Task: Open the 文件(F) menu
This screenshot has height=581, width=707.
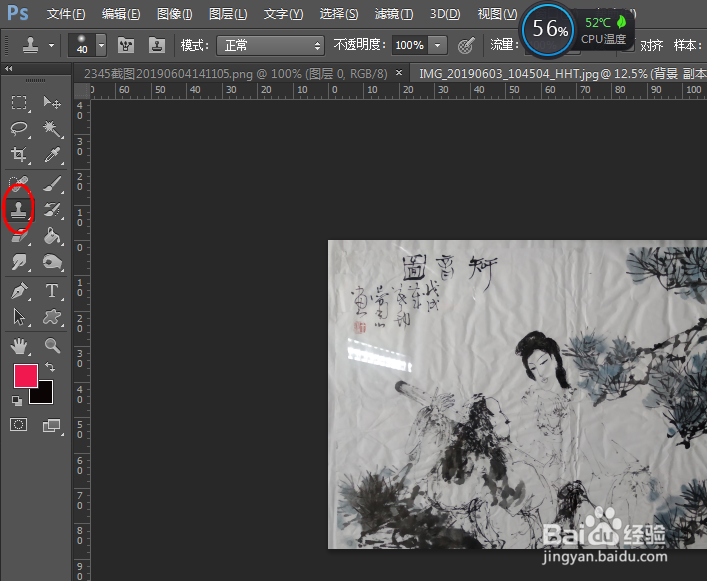Action: coord(66,14)
